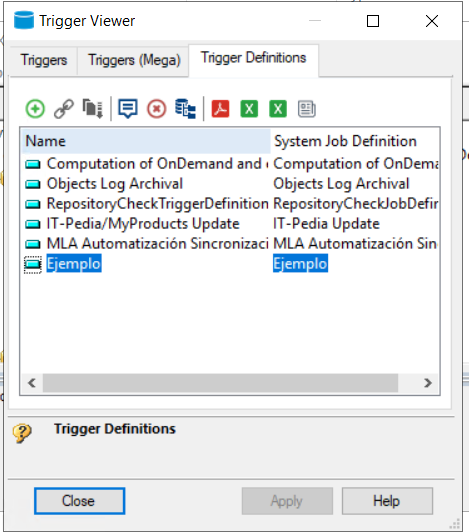Switch to the Triggers tab
The height and width of the screenshot is (532, 469).
click(44, 60)
